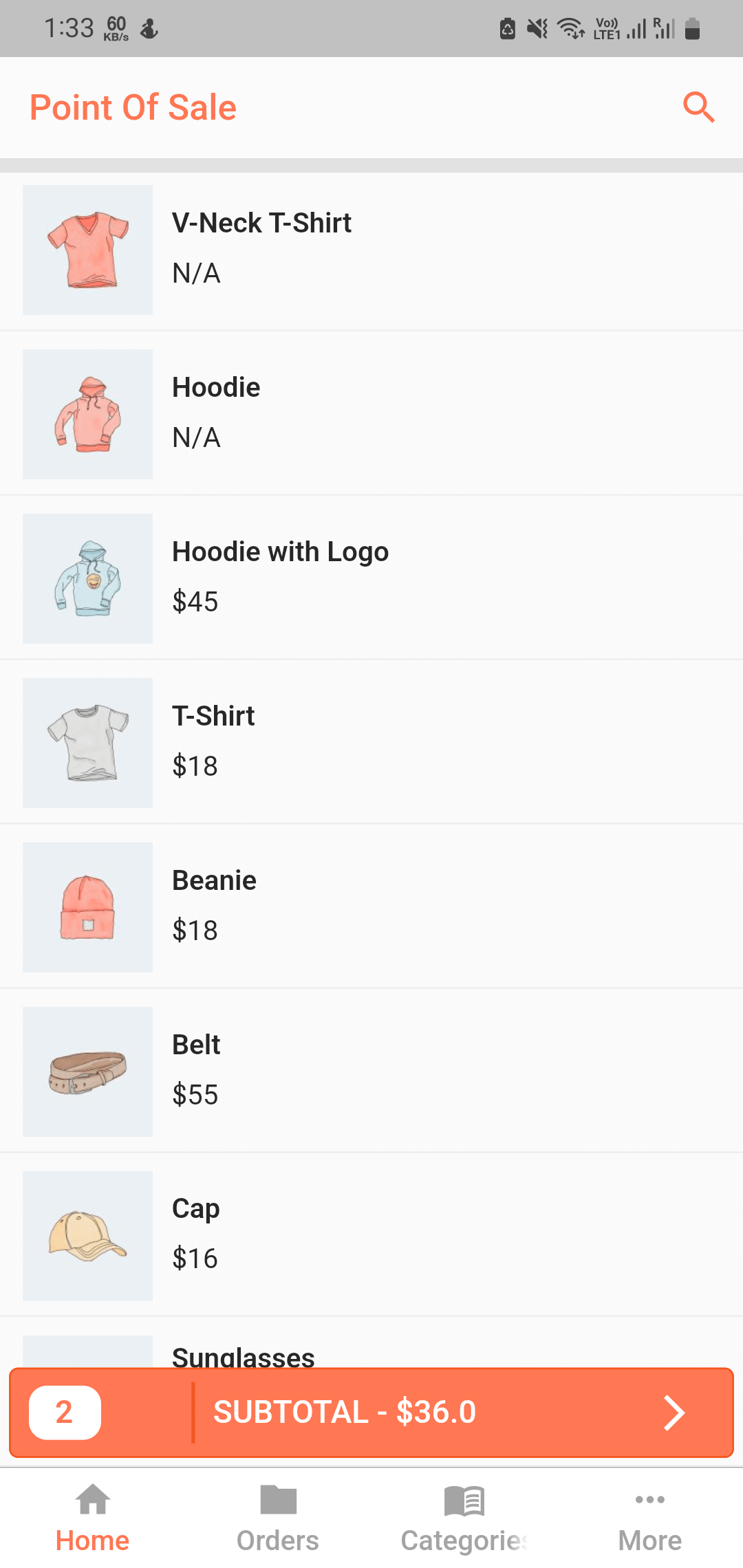Tap the Beanie product image

pyautogui.click(x=88, y=907)
